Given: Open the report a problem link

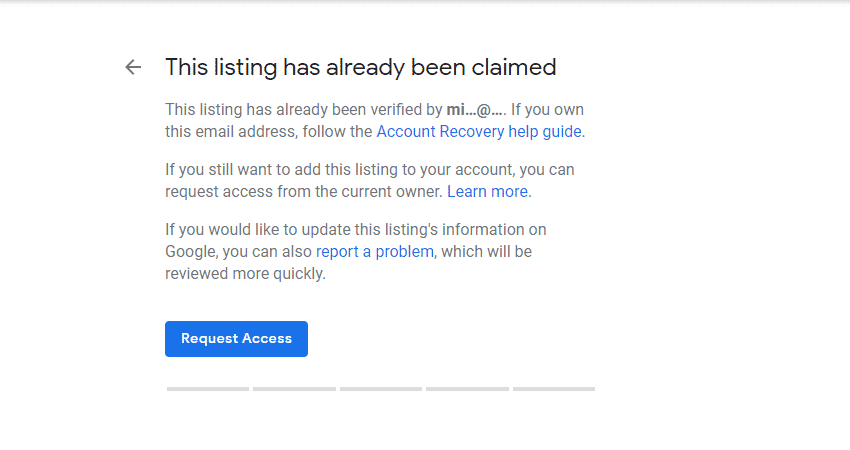Looking at the screenshot, I should point(375,251).
